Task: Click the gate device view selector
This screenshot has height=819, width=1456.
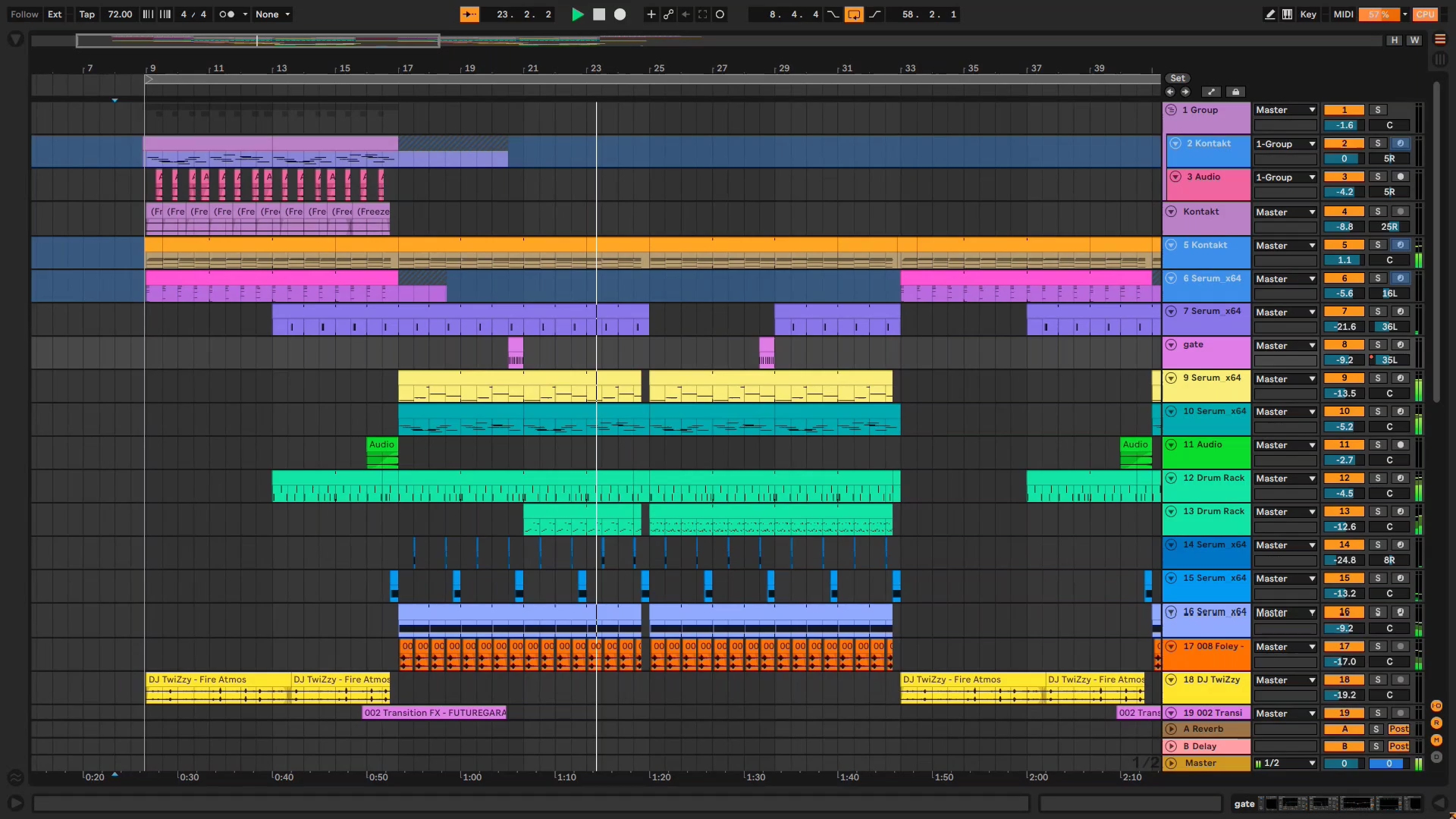Action: [1329, 804]
